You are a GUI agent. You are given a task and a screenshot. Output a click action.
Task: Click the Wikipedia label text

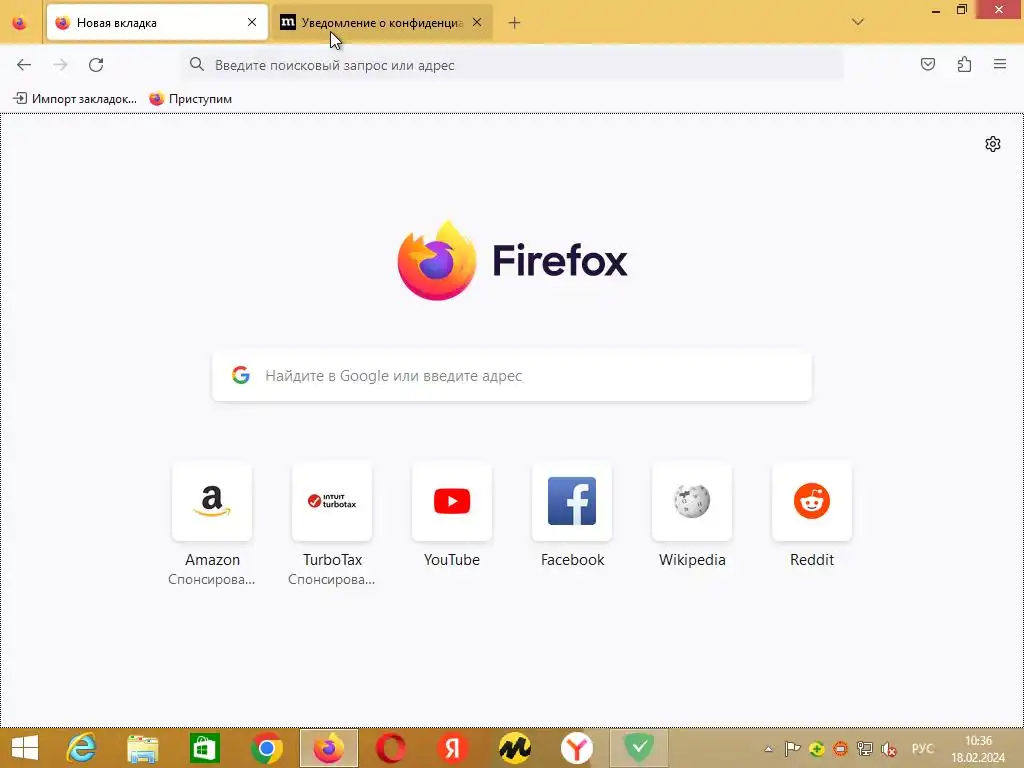692,560
